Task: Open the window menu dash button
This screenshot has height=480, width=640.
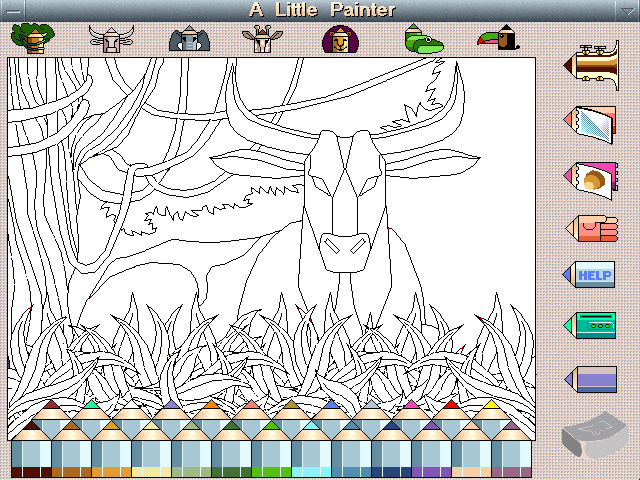Action: (13, 11)
